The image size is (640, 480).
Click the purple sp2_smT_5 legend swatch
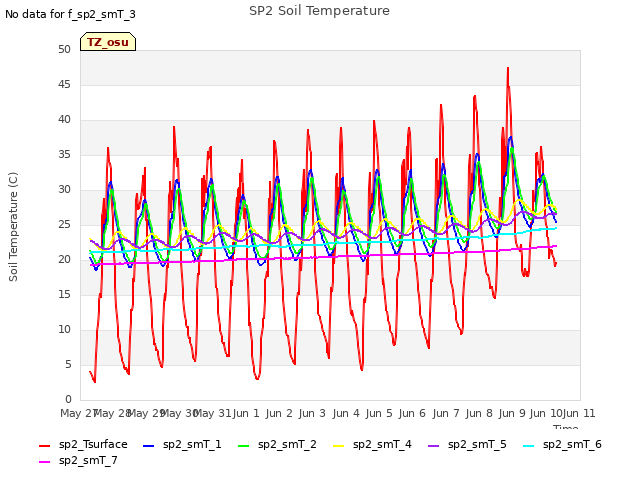click(433, 446)
